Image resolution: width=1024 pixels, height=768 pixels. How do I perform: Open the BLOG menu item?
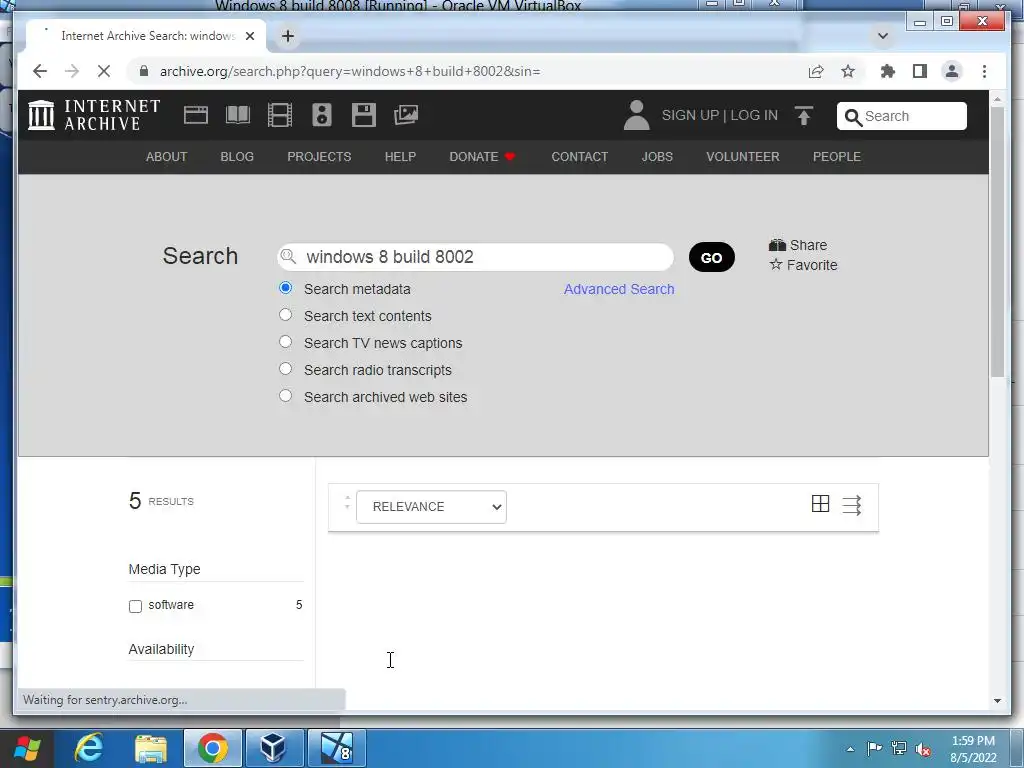click(237, 157)
